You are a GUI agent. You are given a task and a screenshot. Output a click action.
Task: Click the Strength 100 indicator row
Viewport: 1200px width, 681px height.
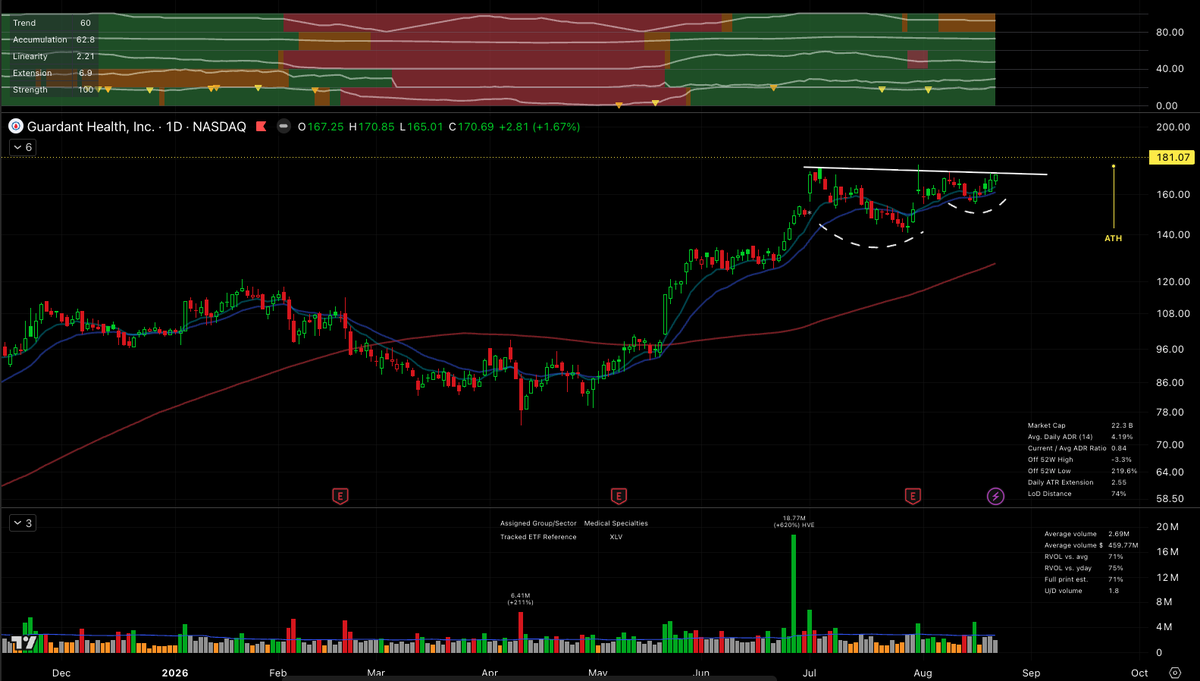click(x=53, y=90)
